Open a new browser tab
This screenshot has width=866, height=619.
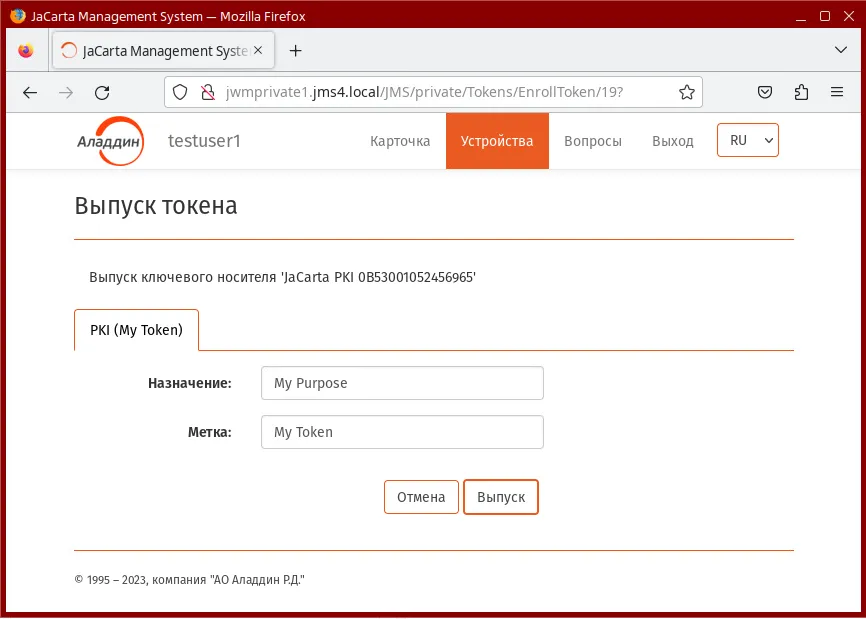(x=295, y=51)
